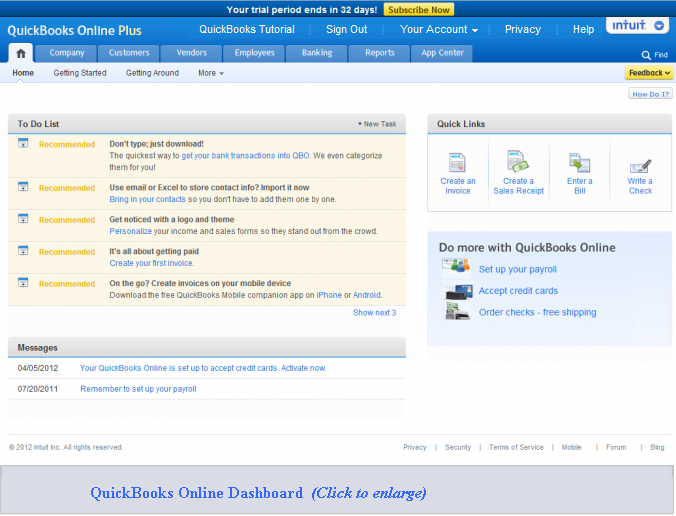Viewport: 676px width, 516px height.
Task: Click the Create an Invoice icon
Action: (x=457, y=163)
